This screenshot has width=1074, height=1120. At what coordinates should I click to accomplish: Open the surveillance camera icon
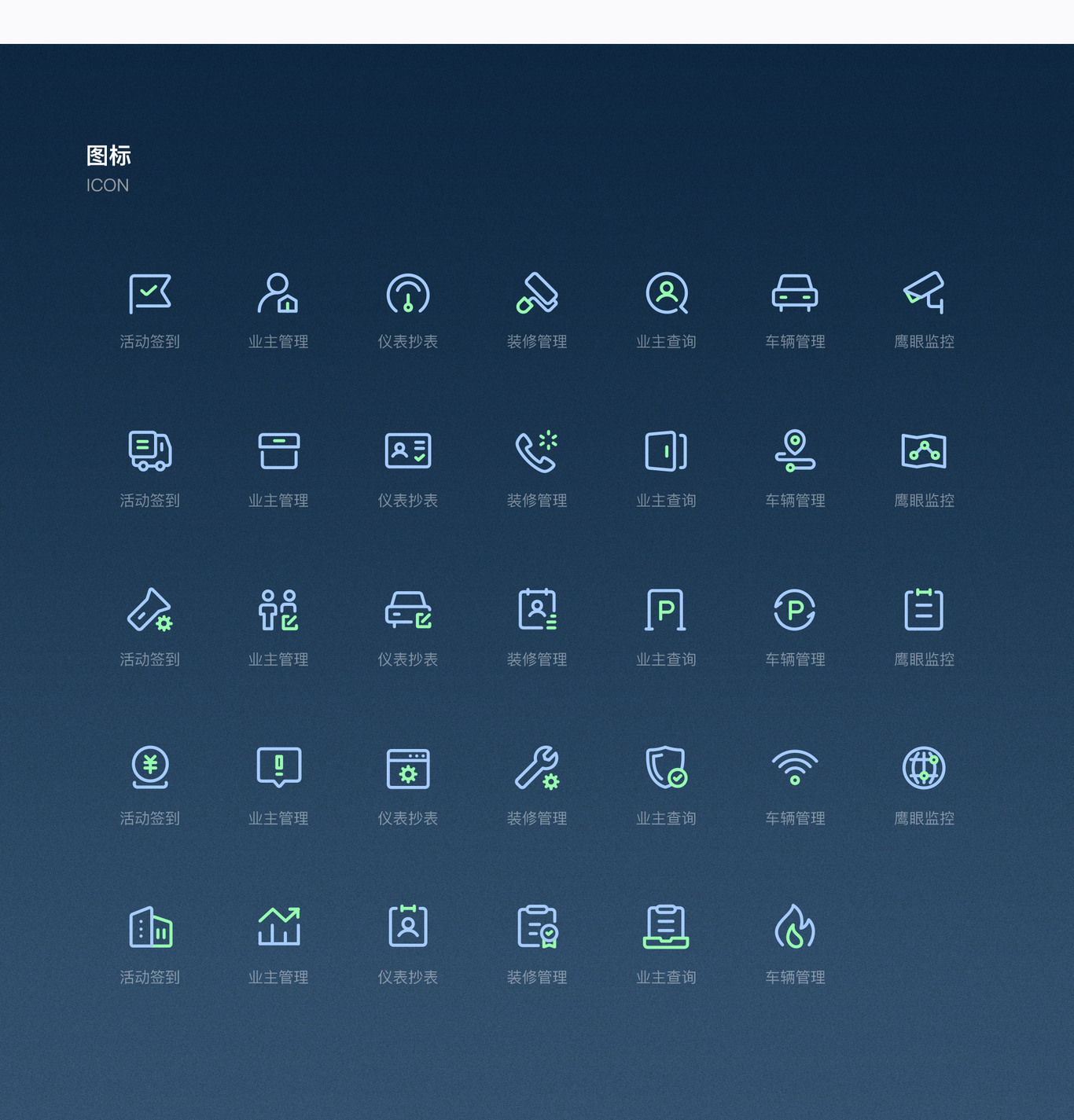[924, 294]
